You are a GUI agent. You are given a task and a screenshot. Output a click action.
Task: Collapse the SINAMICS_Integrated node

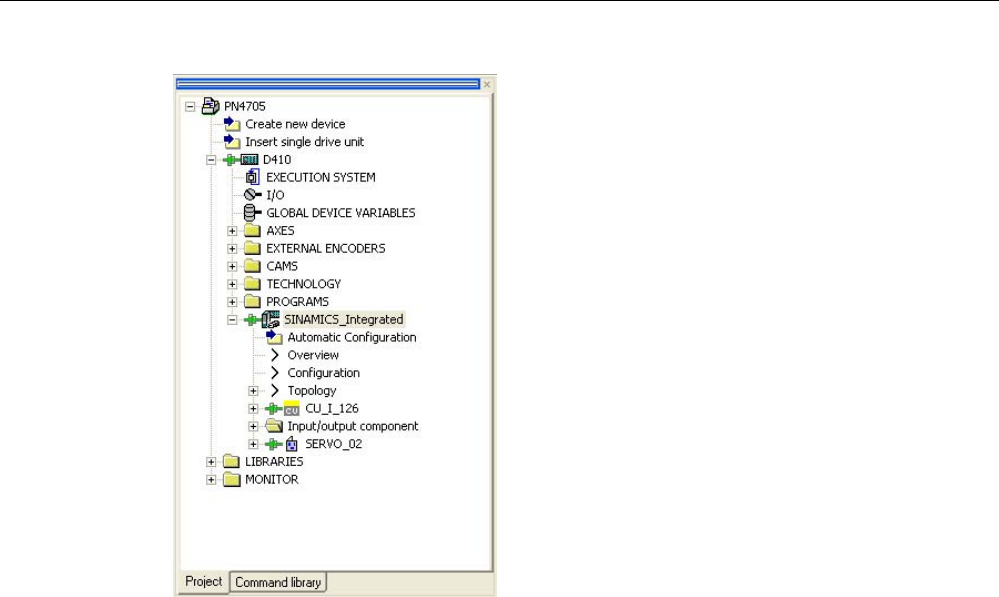pos(232,320)
